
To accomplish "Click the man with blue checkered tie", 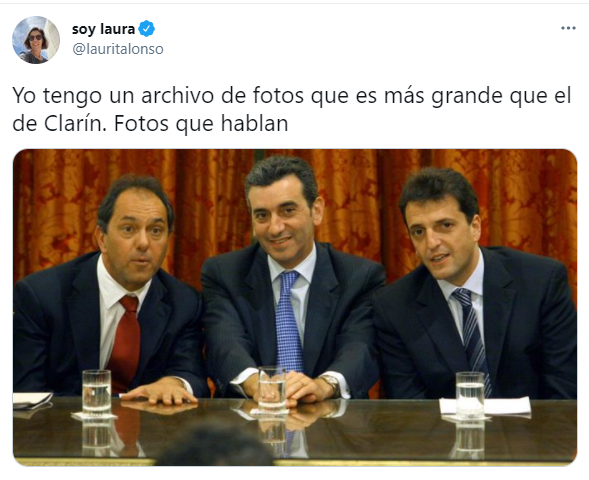I will [x=291, y=278].
